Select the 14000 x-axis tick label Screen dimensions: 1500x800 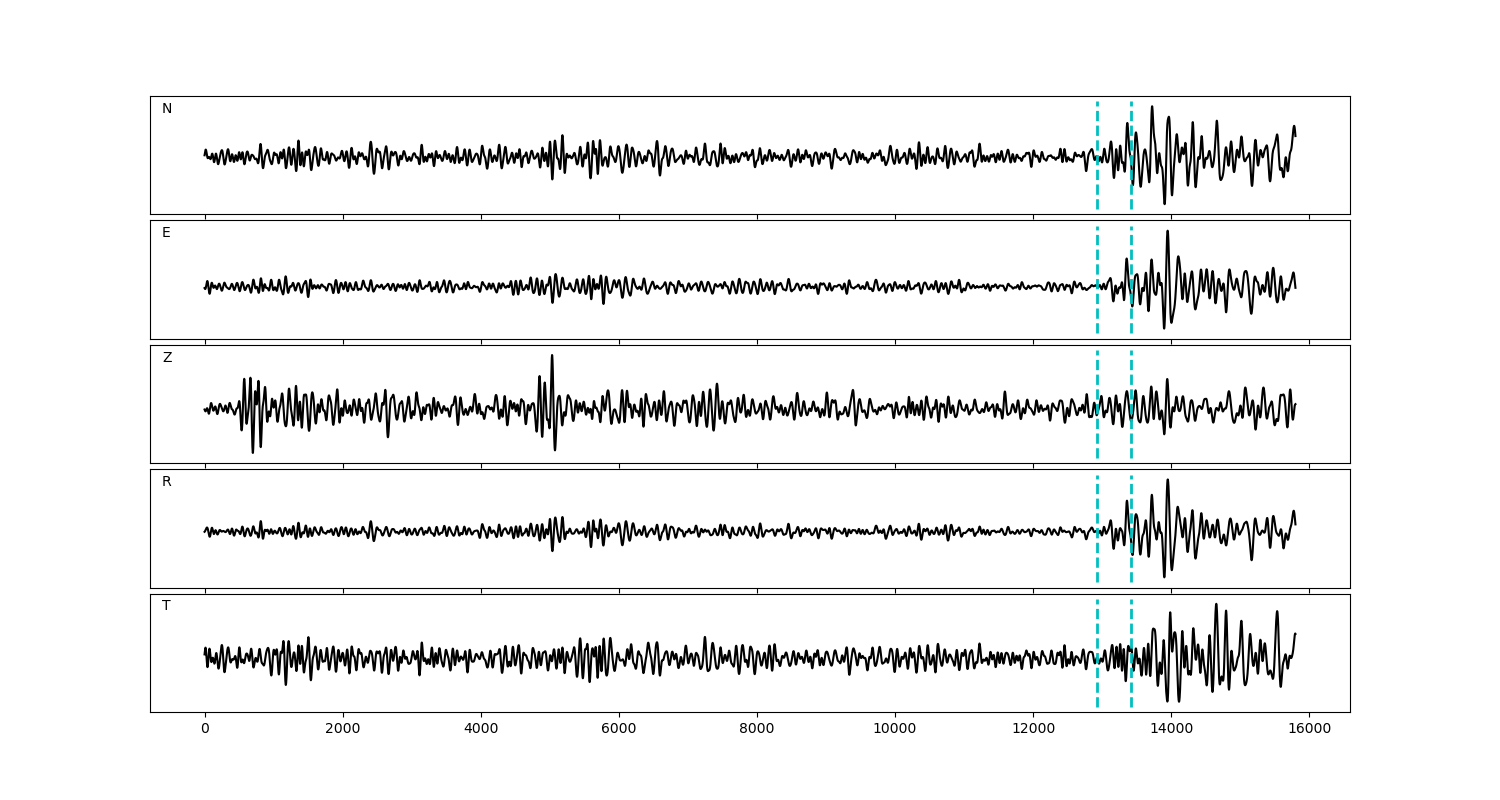(1171, 730)
